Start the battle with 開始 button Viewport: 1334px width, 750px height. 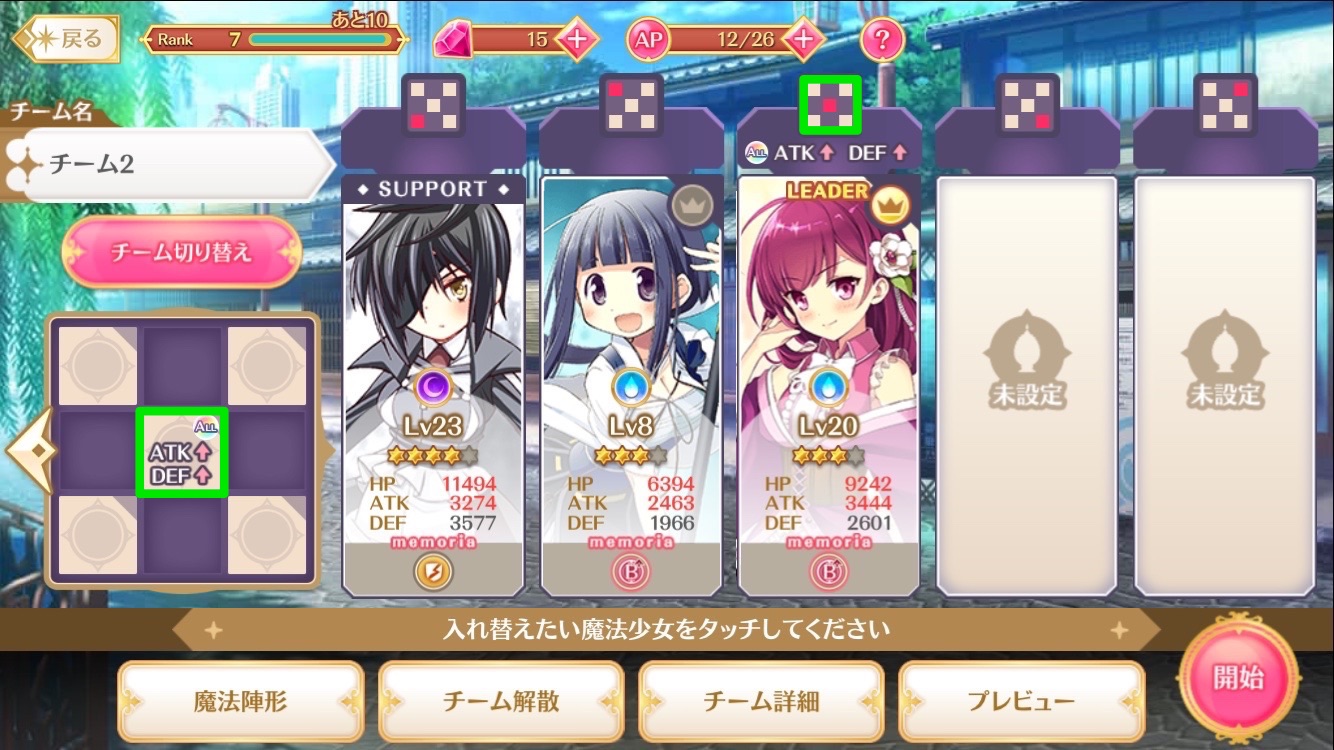click(1238, 677)
